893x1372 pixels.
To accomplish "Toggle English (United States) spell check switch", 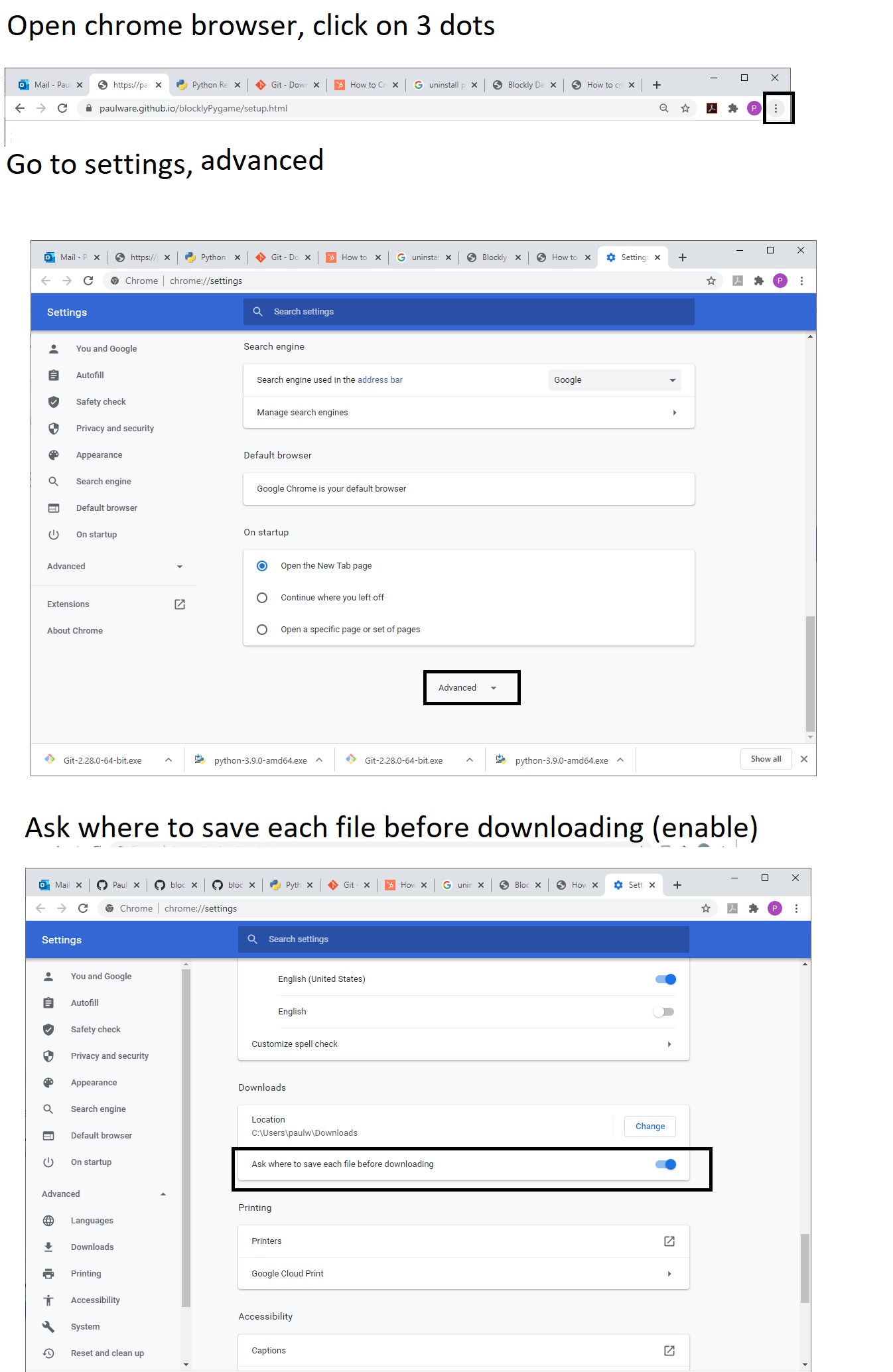I will (x=665, y=979).
